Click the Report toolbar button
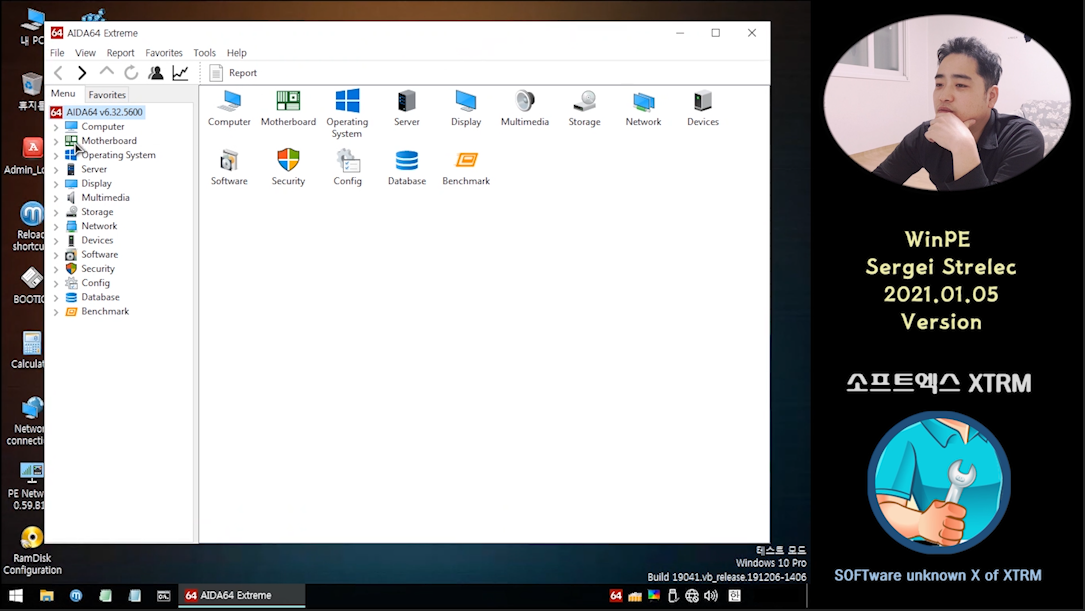The width and height of the screenshot is (1085, 611). click(233, 73)
